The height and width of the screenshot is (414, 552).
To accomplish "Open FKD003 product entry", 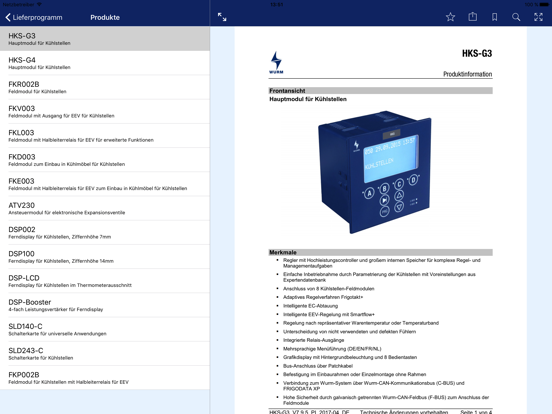I will 105,160.
